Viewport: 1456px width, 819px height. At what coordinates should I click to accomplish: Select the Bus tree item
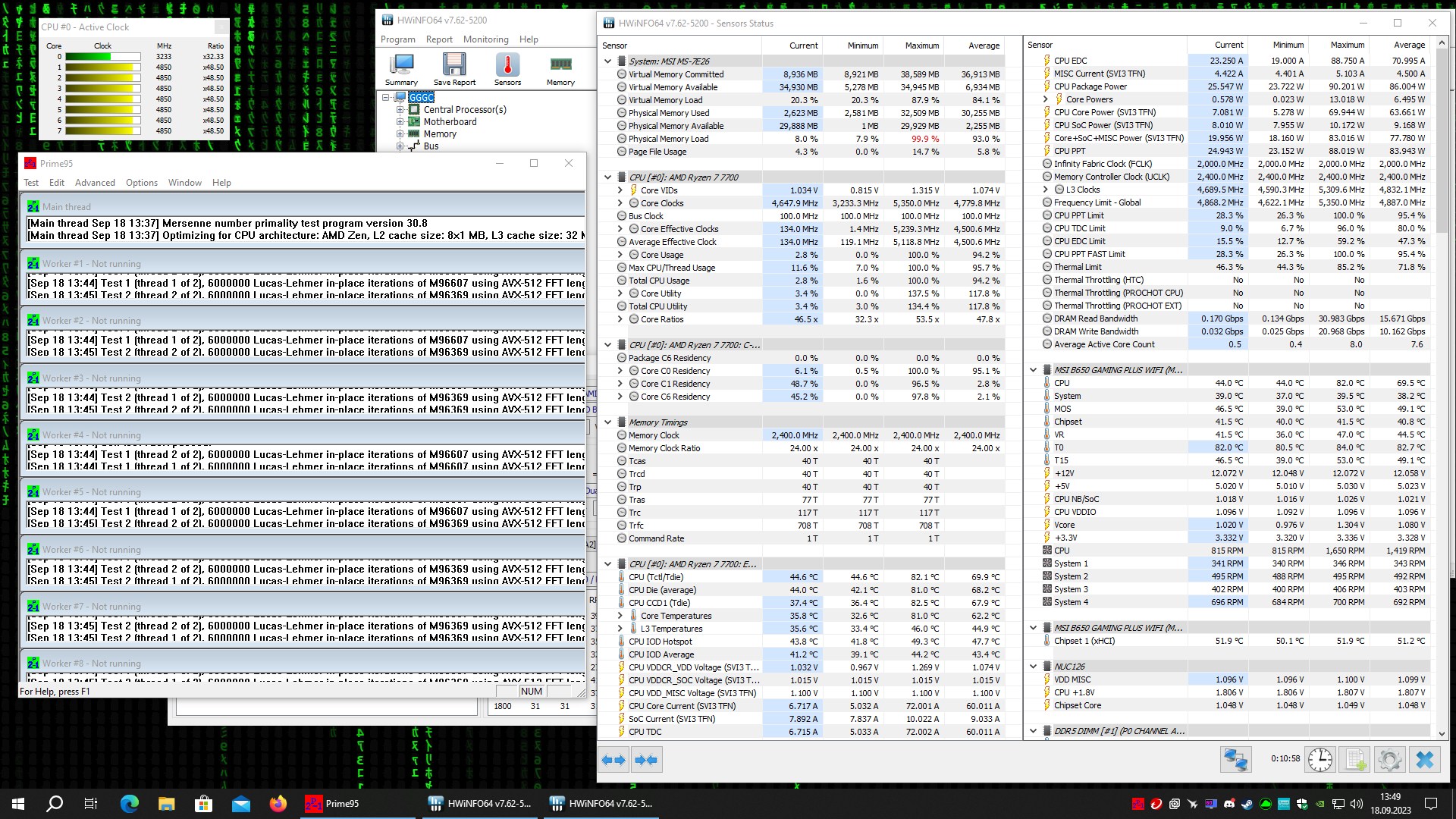pyautogui.click(x=431, y=146)
